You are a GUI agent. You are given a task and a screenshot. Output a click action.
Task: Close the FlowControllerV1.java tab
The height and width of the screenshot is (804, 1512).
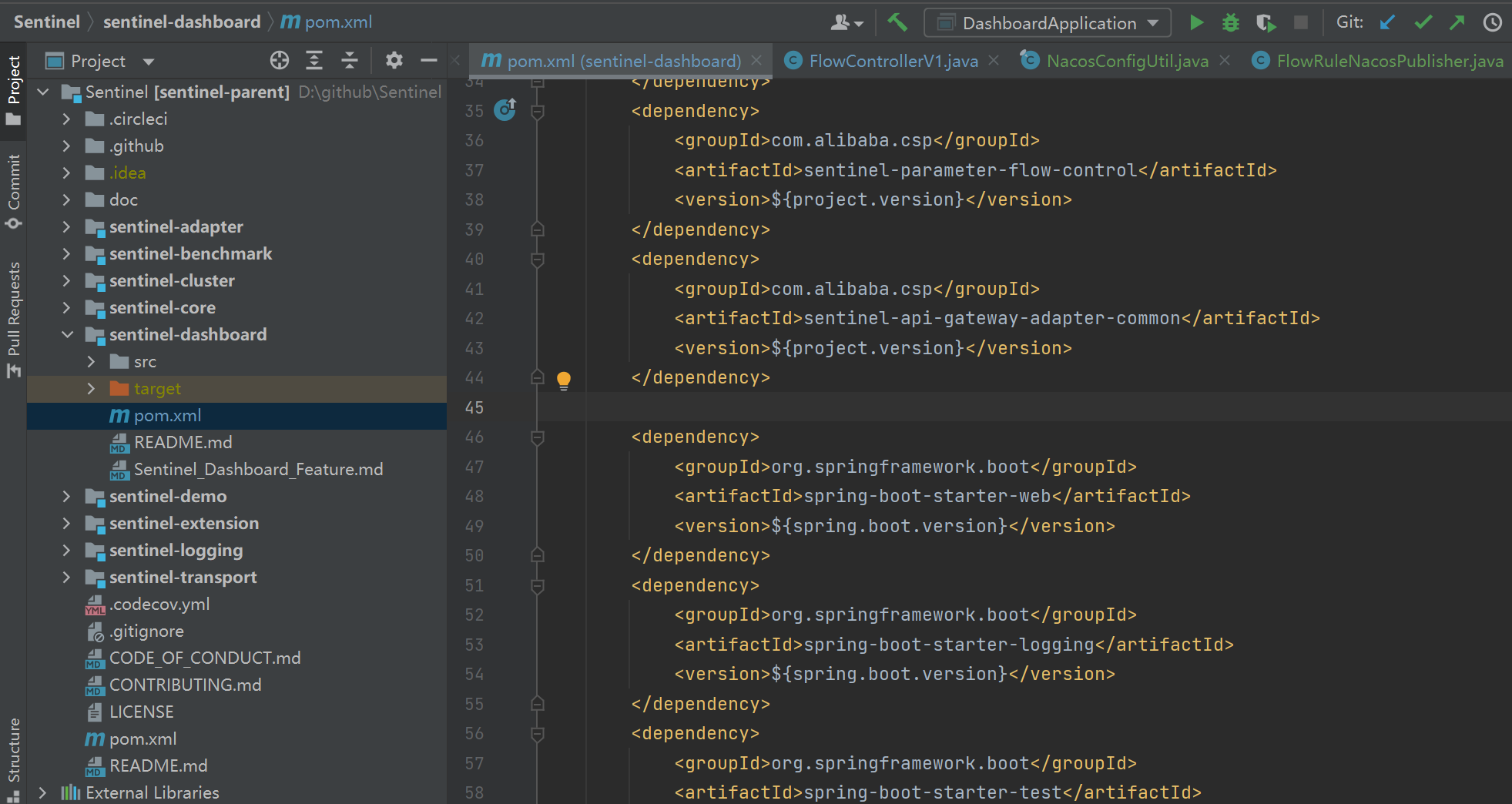pyautogui.click(x=994, y=60)
